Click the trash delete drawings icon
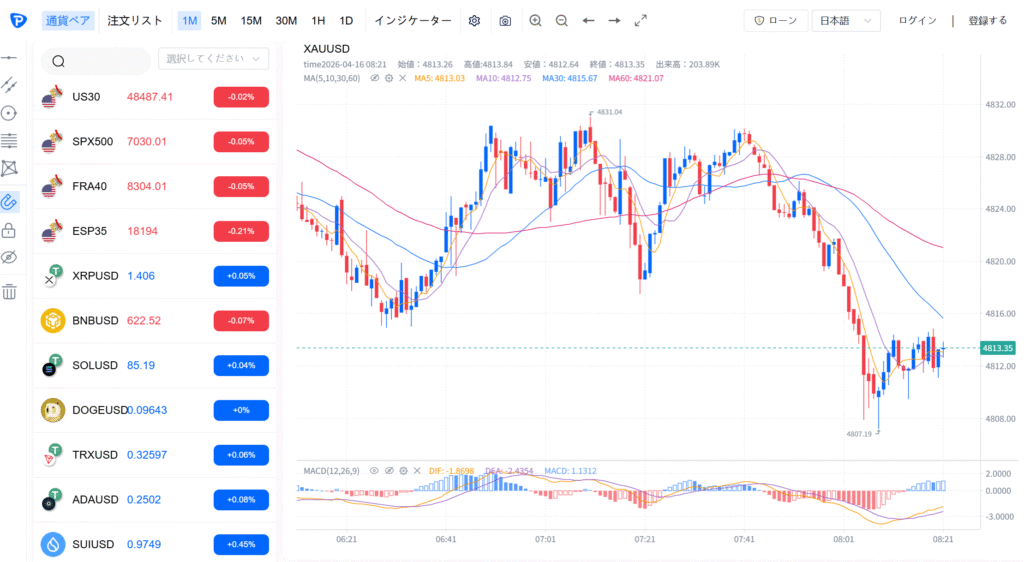This screenshot has height=562, width=1024. (9, 292)
